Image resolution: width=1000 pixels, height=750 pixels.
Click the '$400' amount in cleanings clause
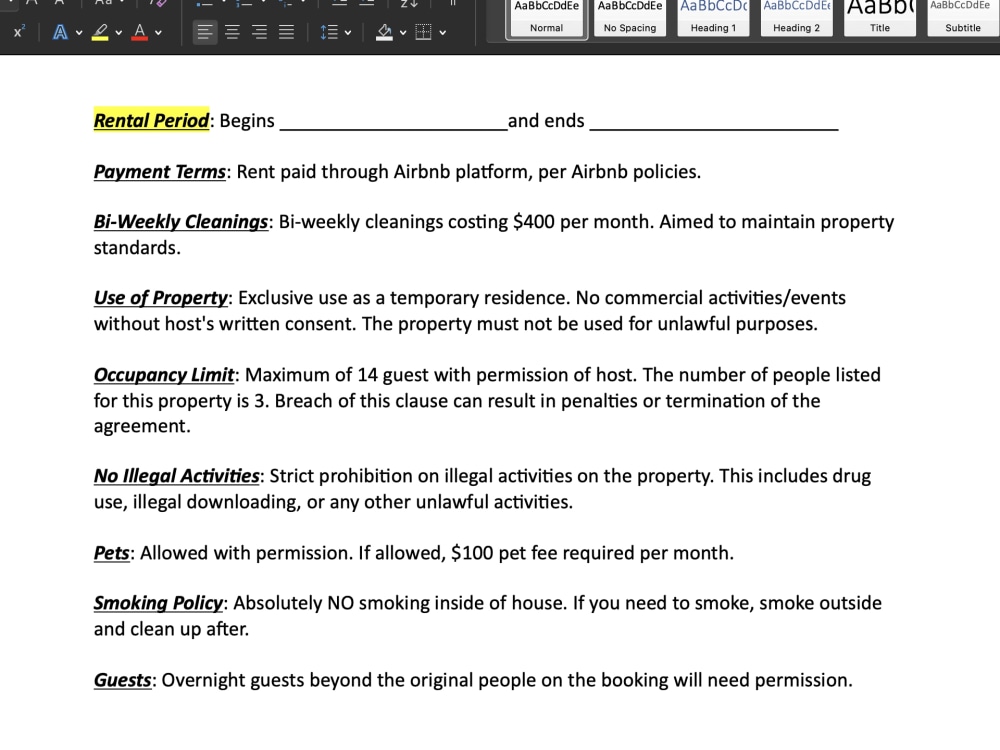click(534, 222)
